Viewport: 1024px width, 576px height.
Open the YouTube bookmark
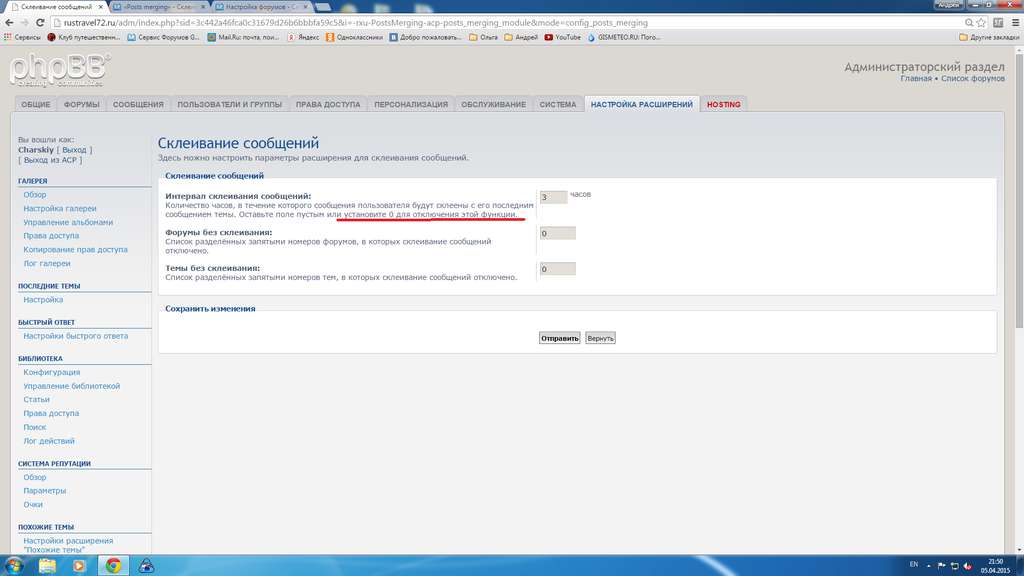click(x=562, y=37)
